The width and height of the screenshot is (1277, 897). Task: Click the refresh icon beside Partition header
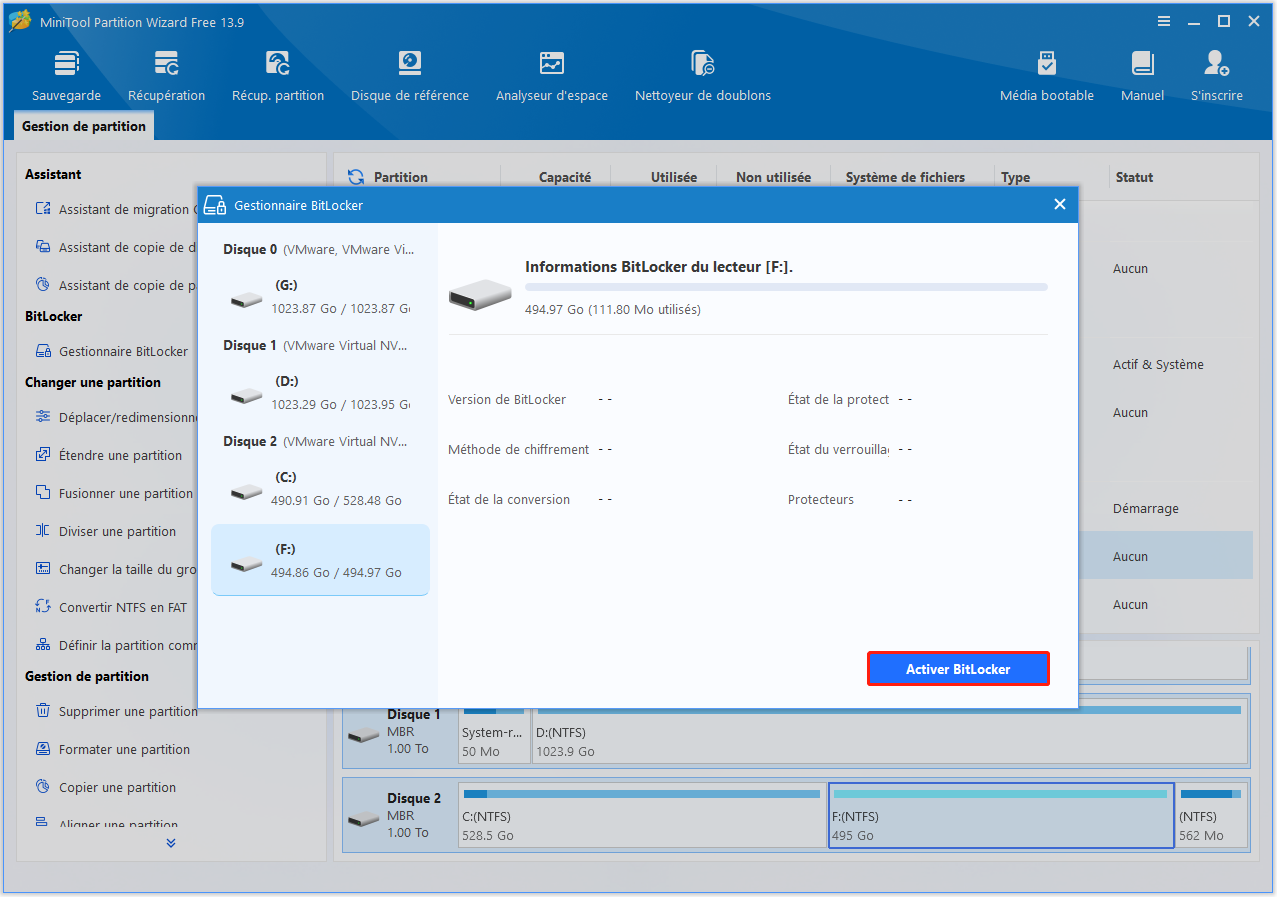(355, 177)
